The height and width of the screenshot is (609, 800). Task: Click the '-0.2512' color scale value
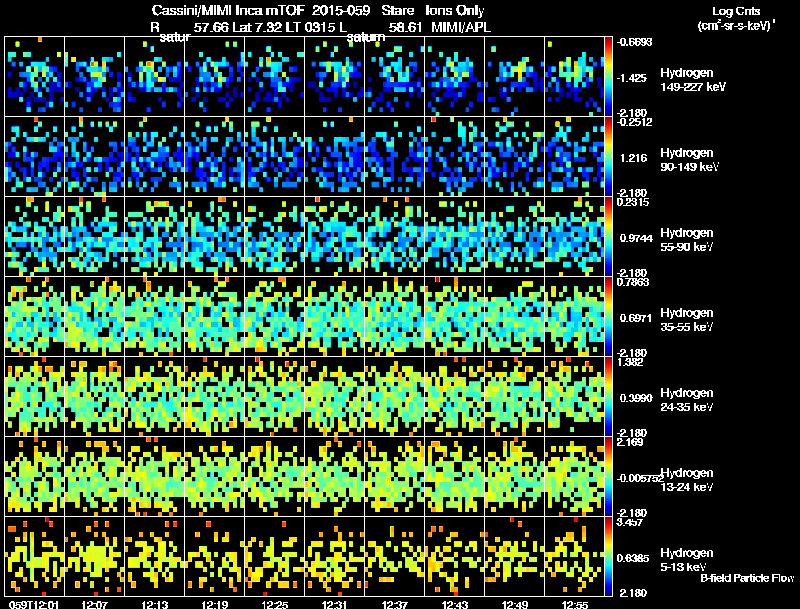[634, 122]
